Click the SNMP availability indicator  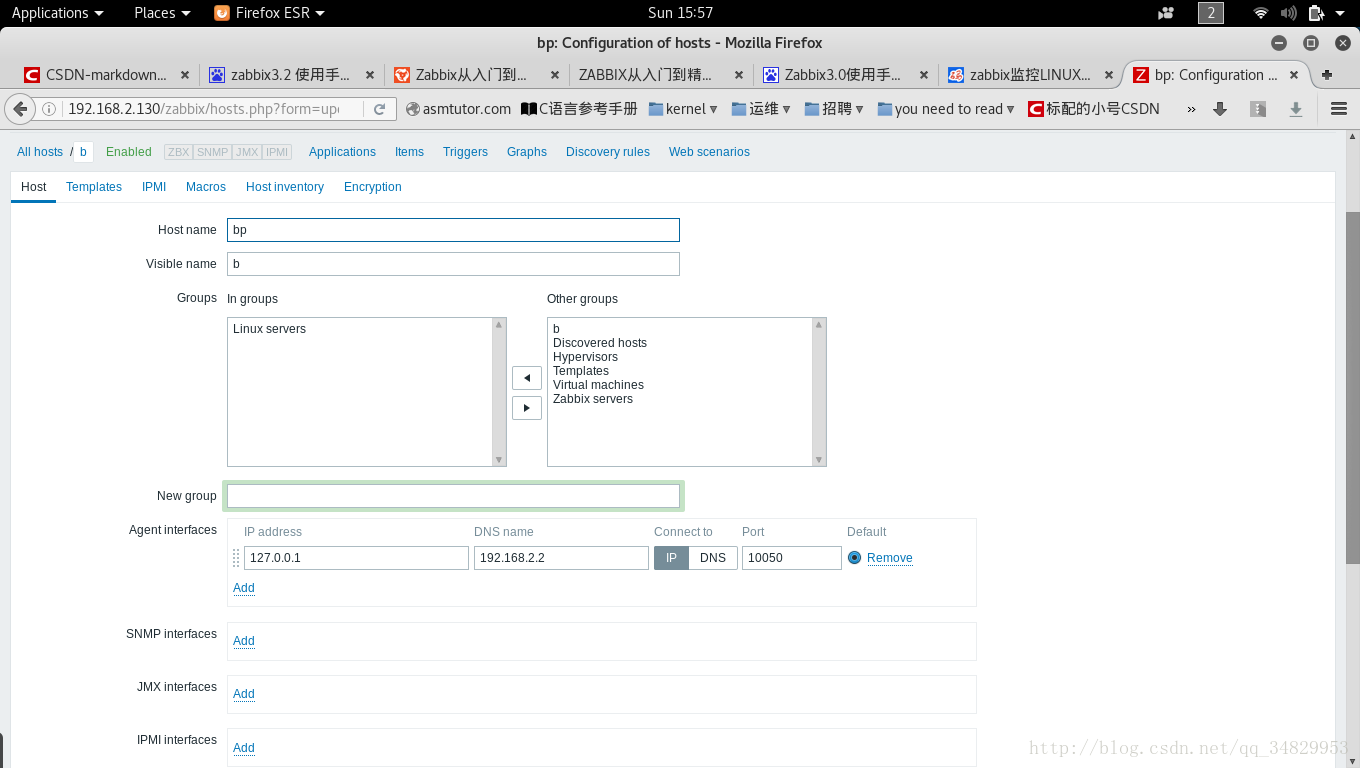click(212, 152)
